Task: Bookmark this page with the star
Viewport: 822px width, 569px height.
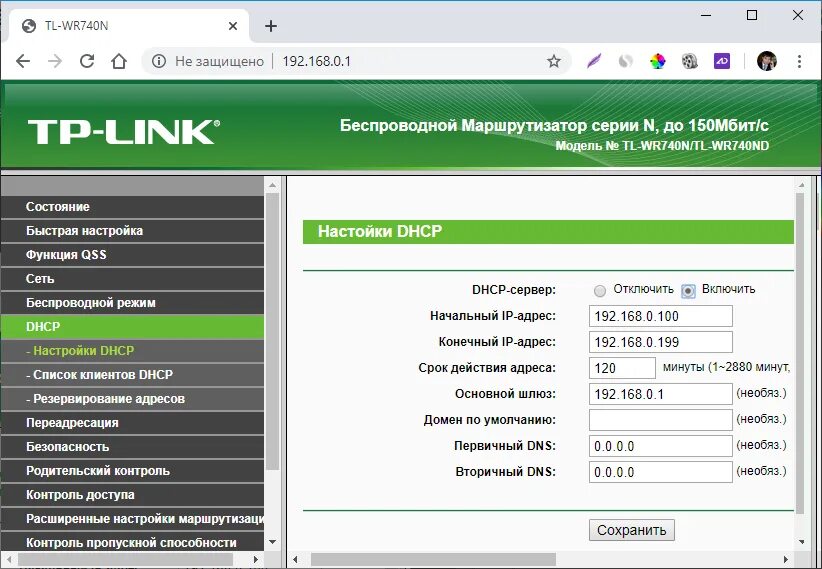Action: click(554, 61)
